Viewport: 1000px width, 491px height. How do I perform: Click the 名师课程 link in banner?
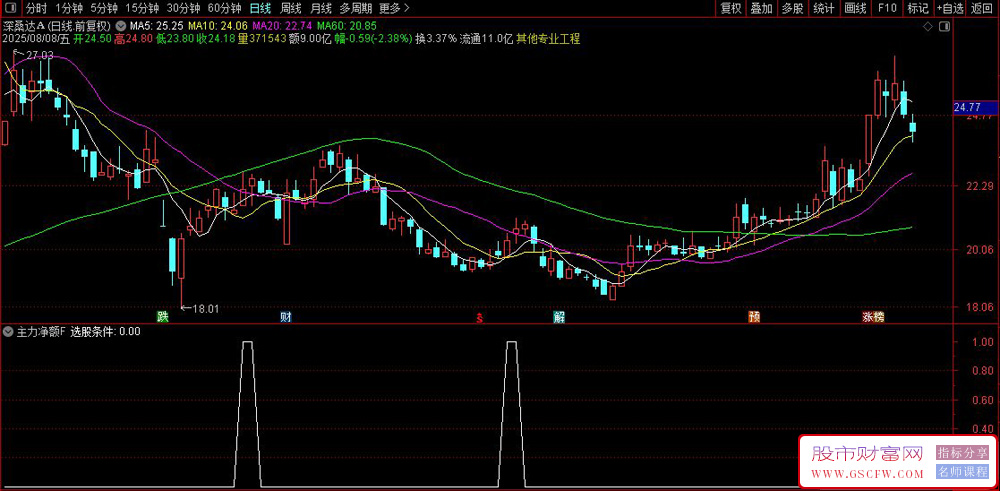point(962,473)
